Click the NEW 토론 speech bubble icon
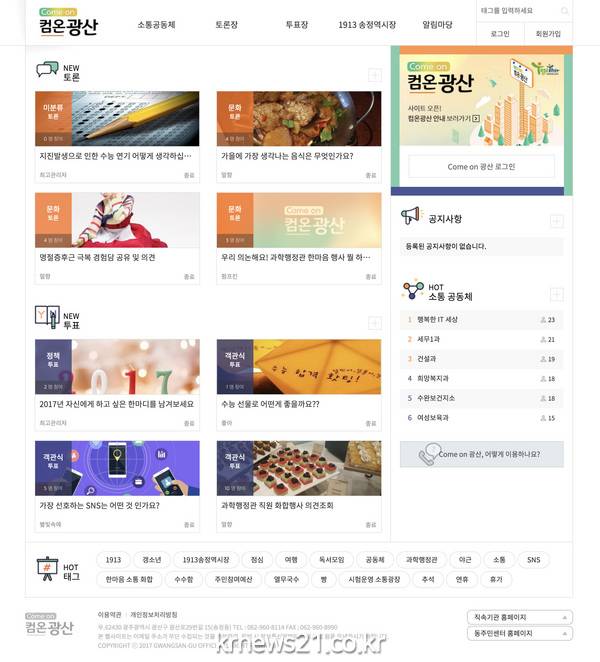This screenshot has height=662, width=600. (46, 69)
